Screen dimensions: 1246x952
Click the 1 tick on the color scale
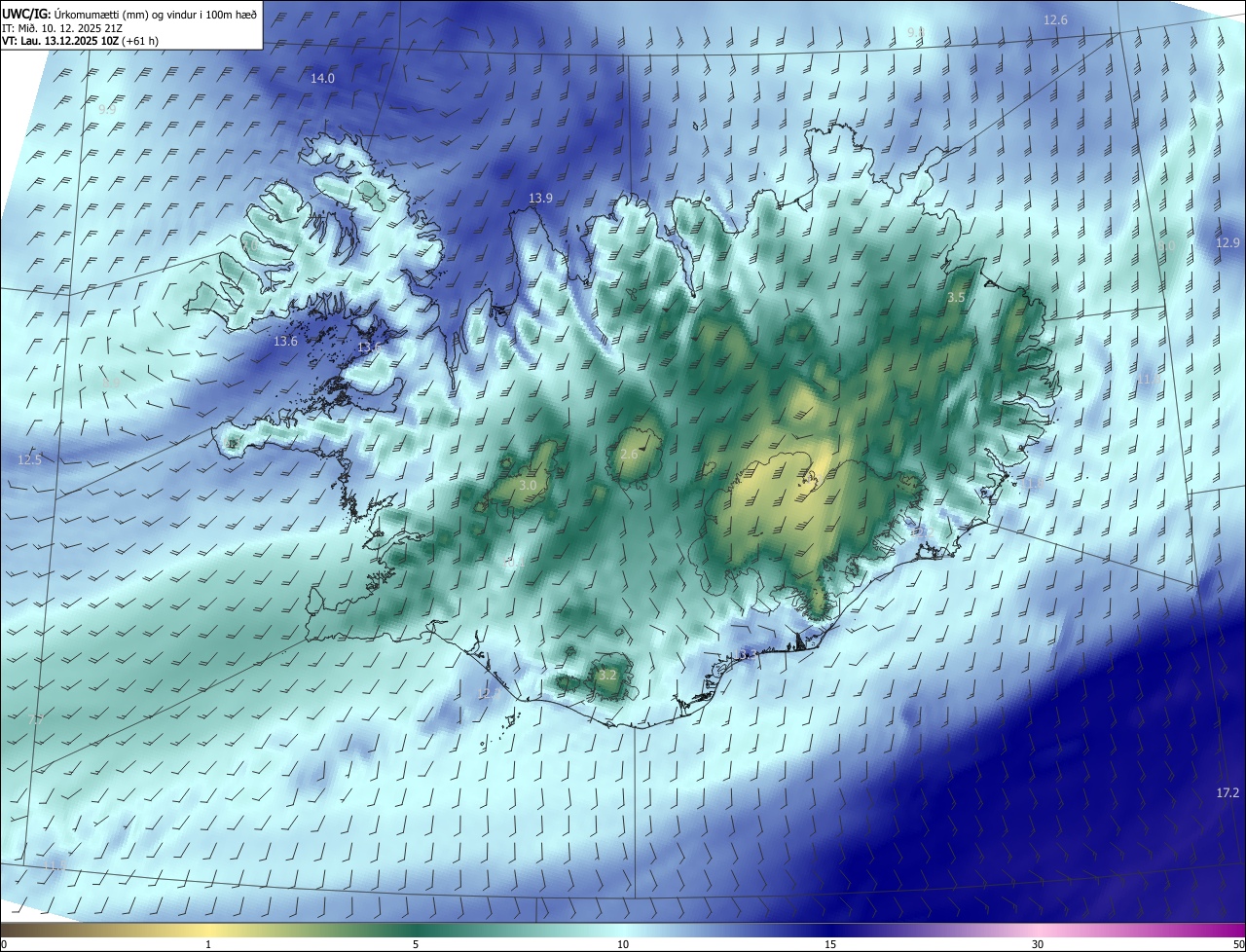tap(208, 944)
